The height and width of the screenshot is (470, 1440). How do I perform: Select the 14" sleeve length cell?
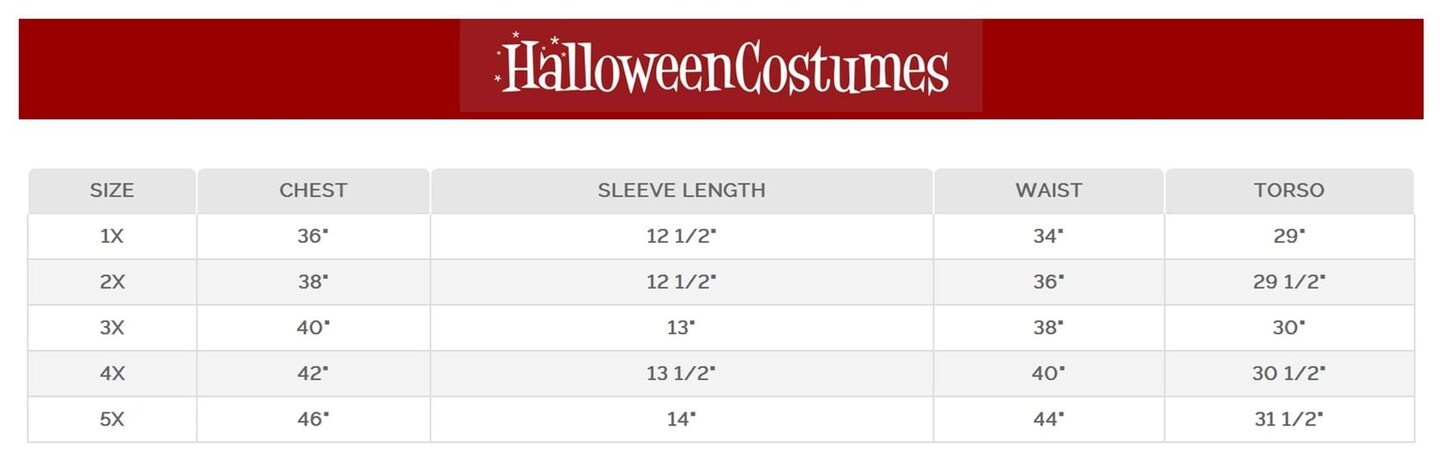pos(681,420)
